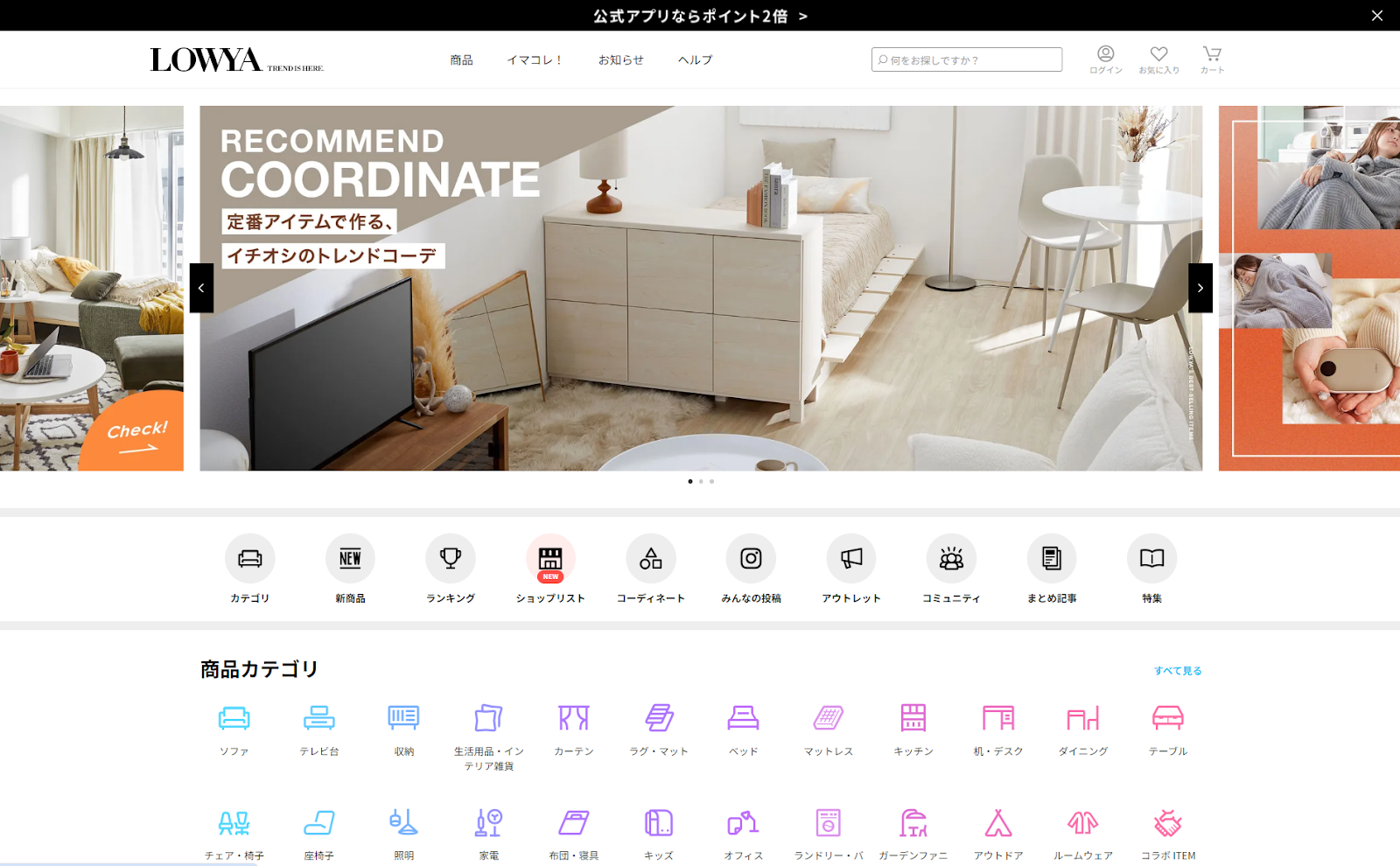Select the 照明 lighting category icon
1400x866 pixels.
(403, 823)
